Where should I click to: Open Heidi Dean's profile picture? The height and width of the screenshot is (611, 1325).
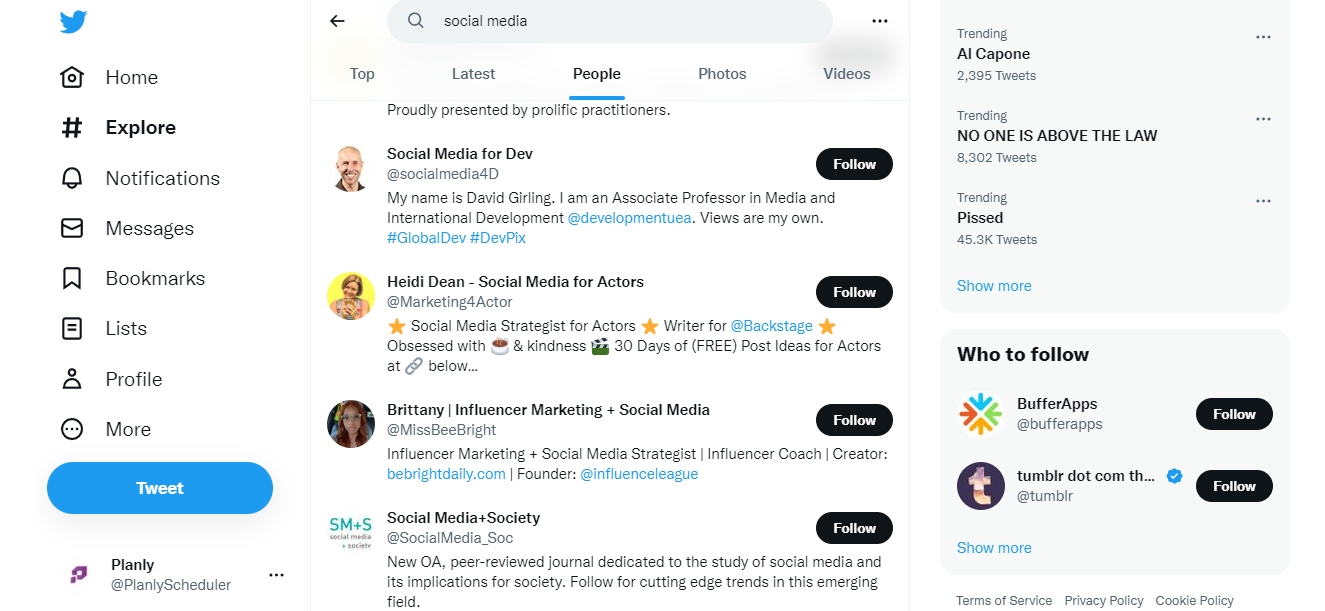[351, 296]
